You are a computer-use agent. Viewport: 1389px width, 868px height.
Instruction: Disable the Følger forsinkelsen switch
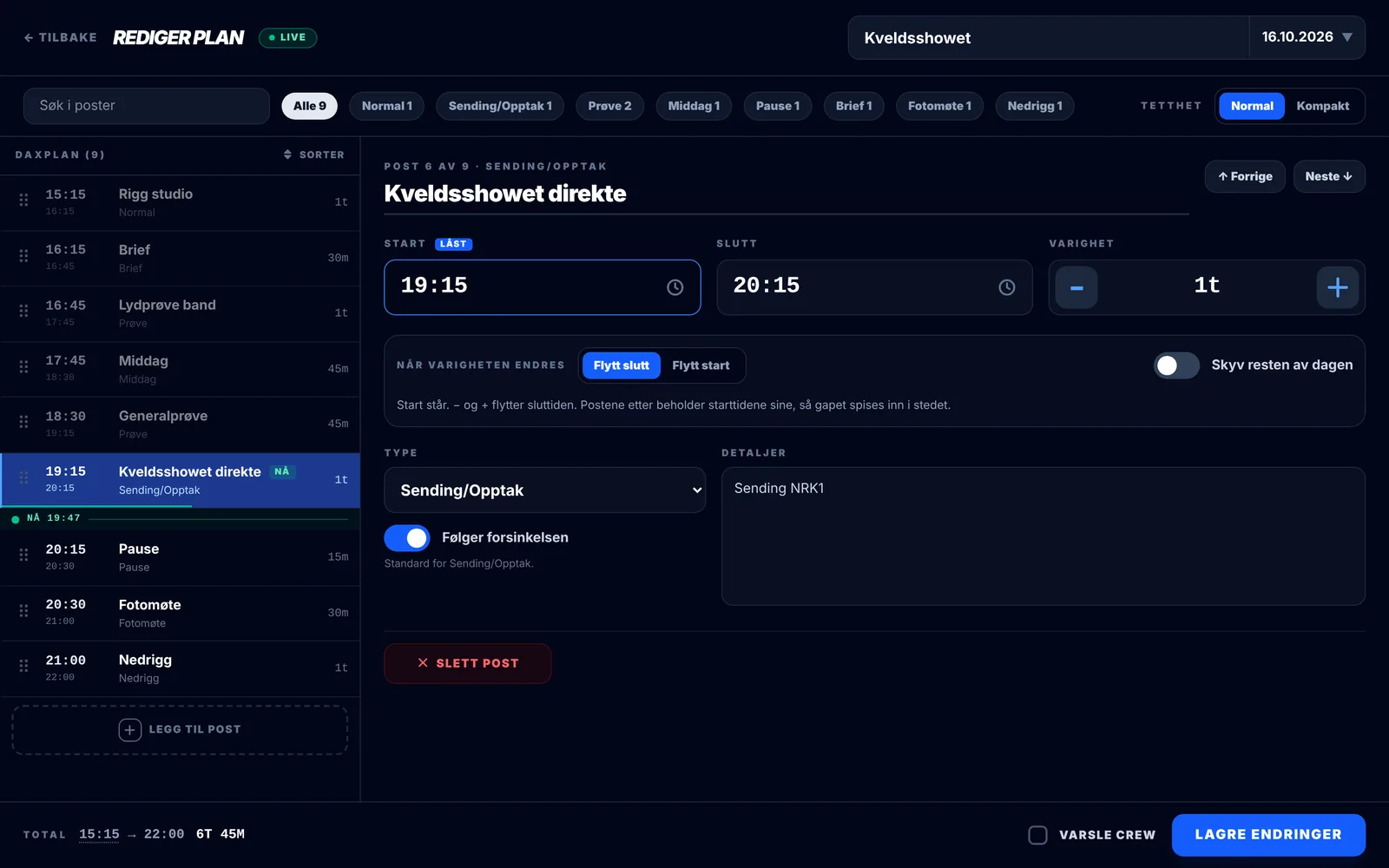click(x=407, y=538)
